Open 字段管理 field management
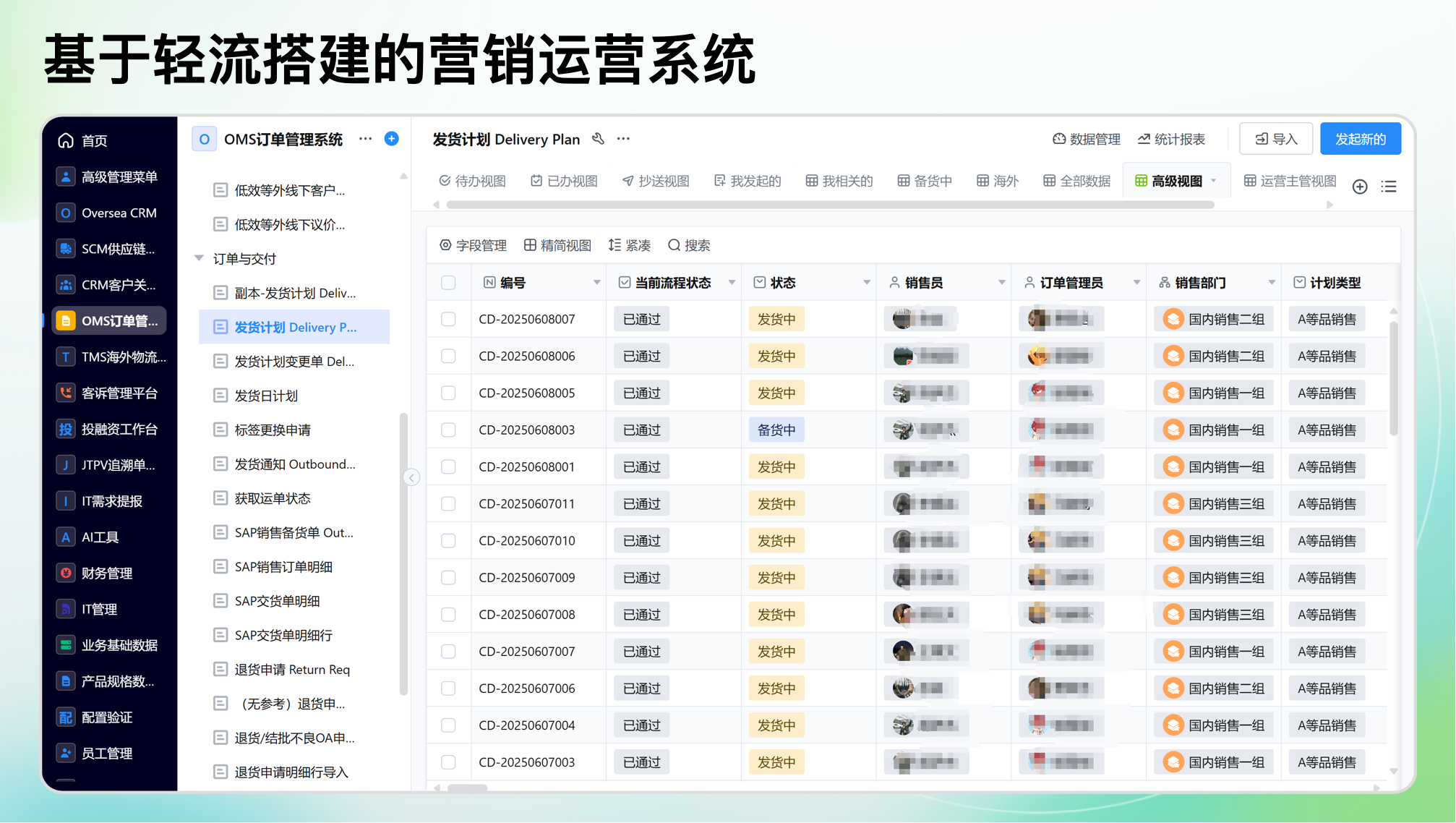The height and width of the screenshot is (823, 1456). [x=473, y=246]
